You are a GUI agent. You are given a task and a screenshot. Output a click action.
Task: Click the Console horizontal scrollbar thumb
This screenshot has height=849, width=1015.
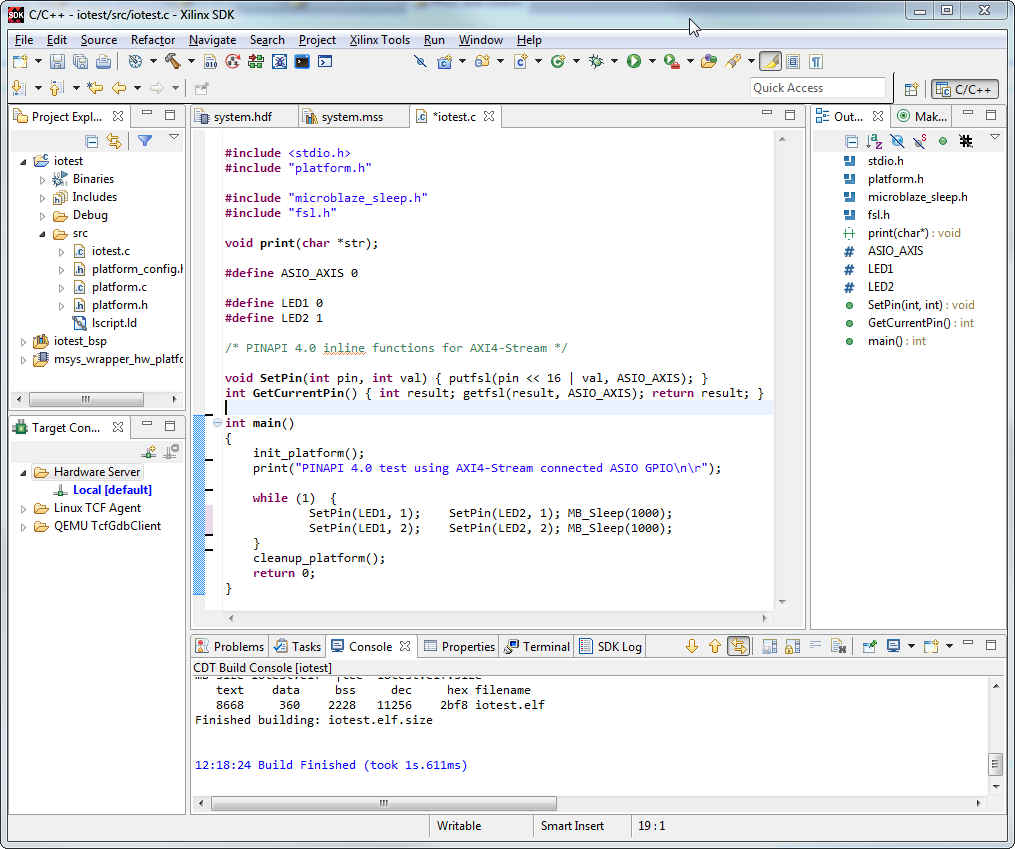click(x=384, y=803)
